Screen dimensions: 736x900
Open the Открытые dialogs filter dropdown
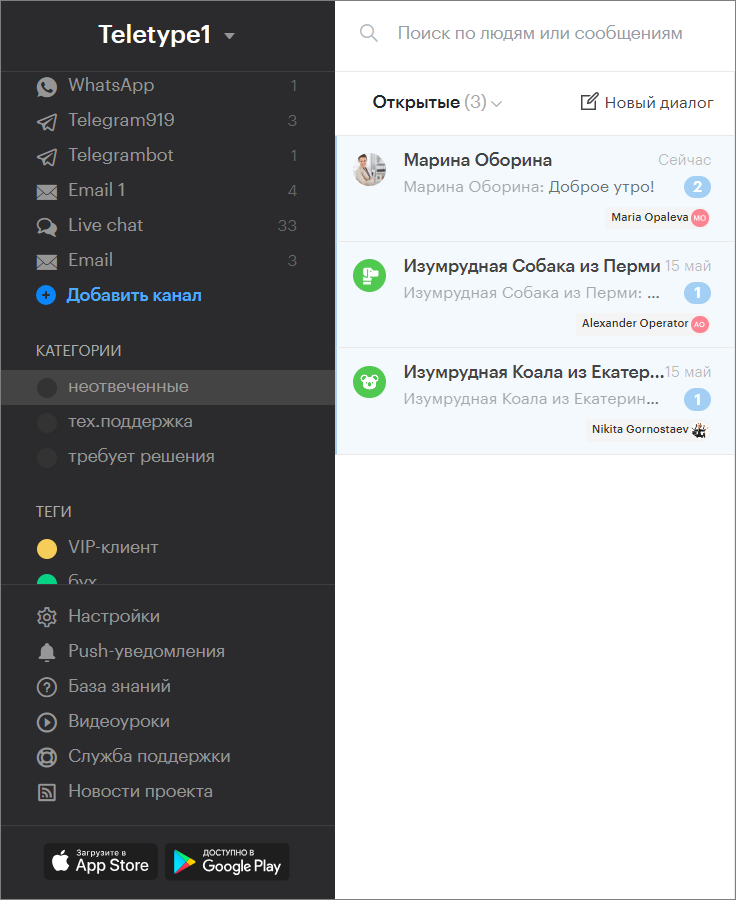(437, 102)
